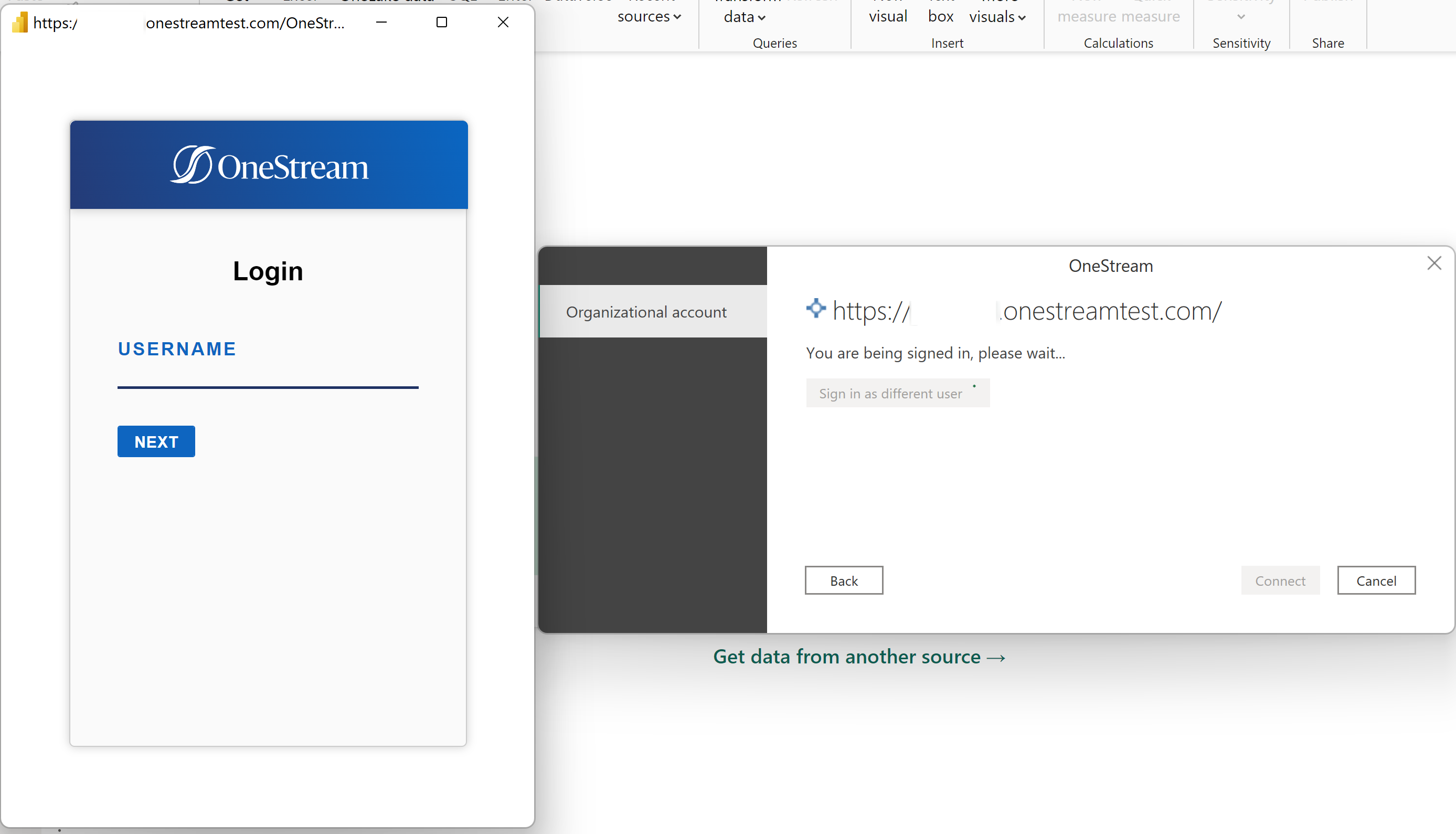This screenshot has width=1456, height=834.
Task: Click the Back button in OneStream dialog
Action: pos(844,581)
